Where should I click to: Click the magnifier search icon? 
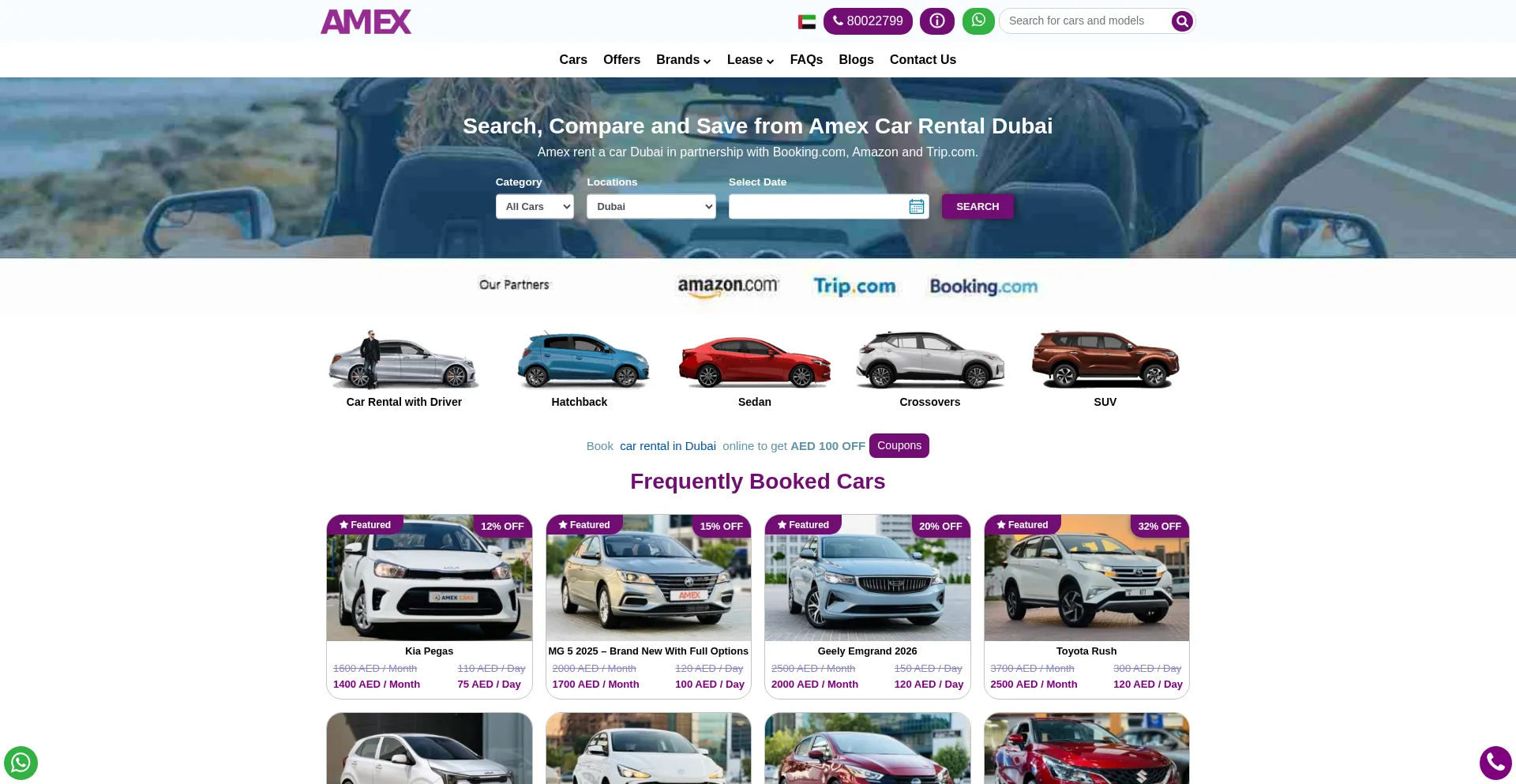point(1182,21)
